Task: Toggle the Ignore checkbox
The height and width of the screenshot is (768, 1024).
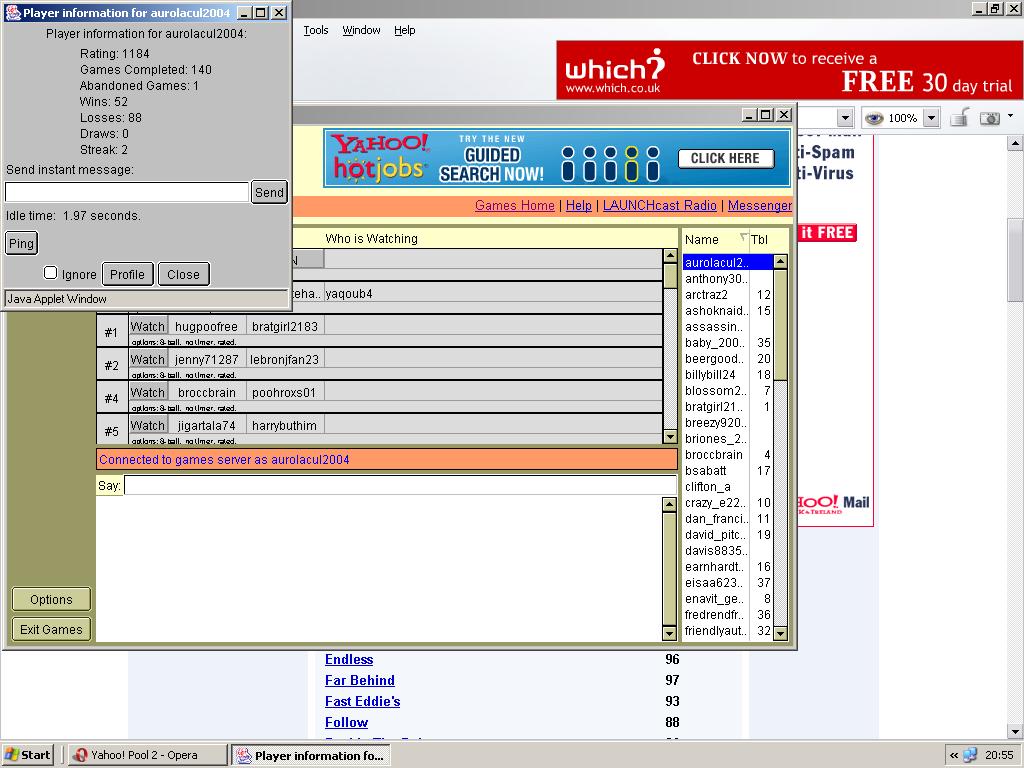Action: (x=51, y=273)
